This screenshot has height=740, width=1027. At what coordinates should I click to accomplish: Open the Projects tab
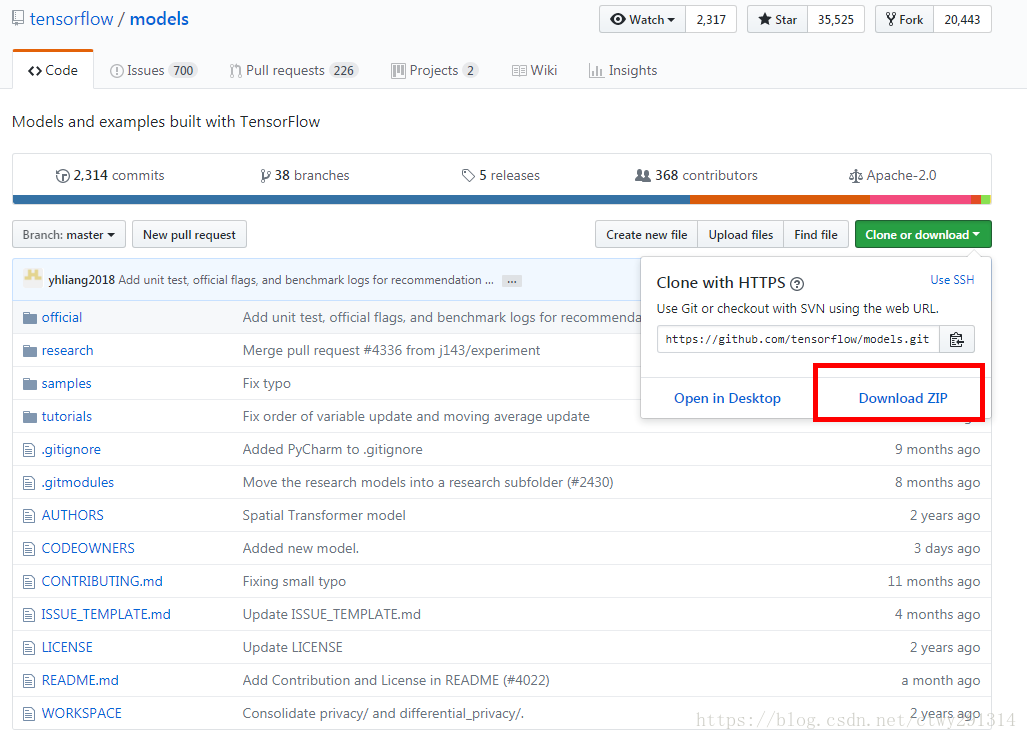click(434, 70)
